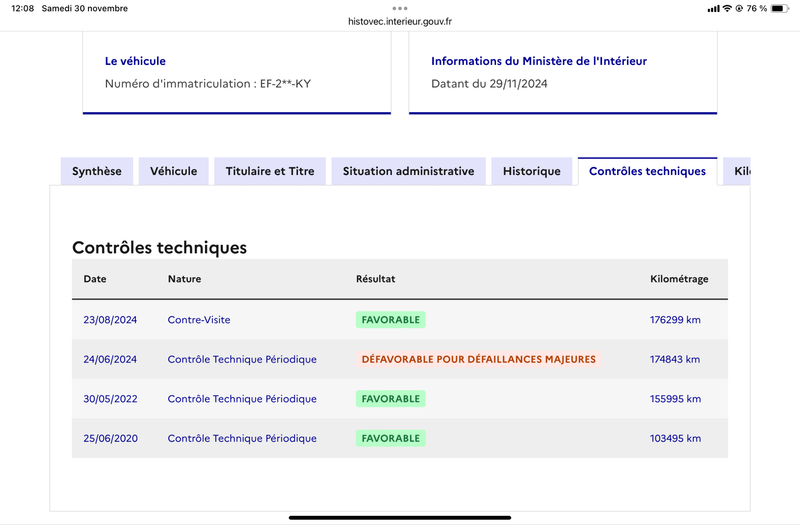Open the Titulaire et Titre tab
The image size is (800, 525).
coord(270,171)
